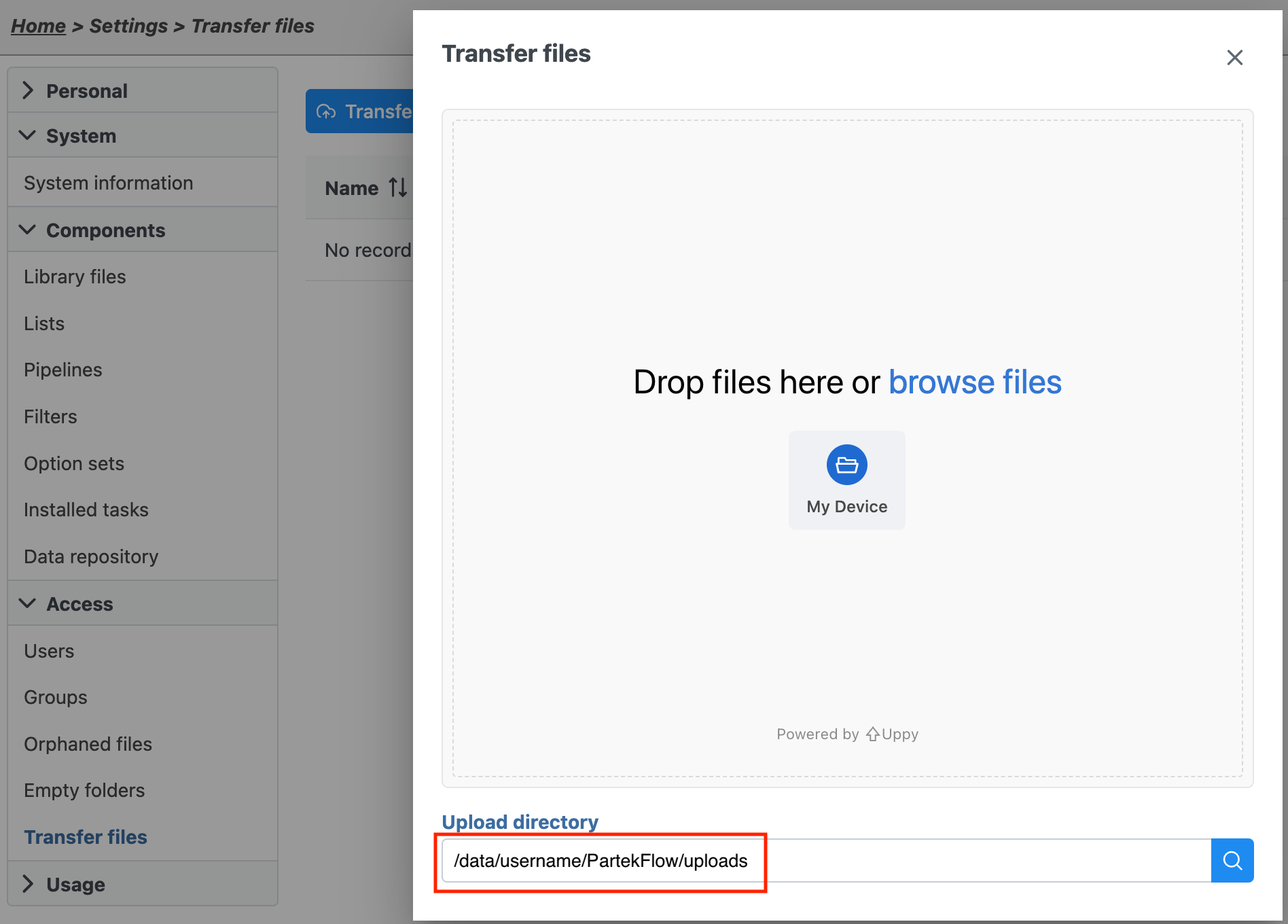Select the Pipelines sidebar item

coord(62,370)
